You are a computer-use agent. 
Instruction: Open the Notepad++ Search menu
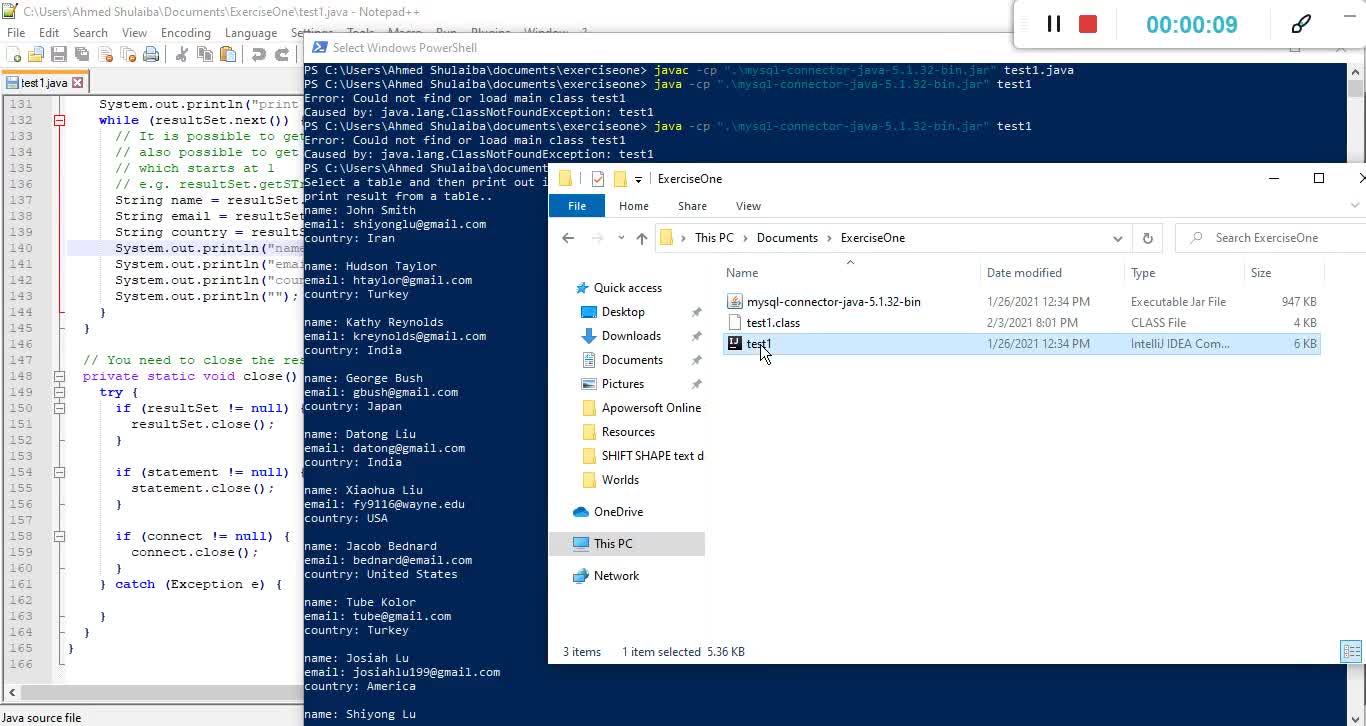point(90,33)
